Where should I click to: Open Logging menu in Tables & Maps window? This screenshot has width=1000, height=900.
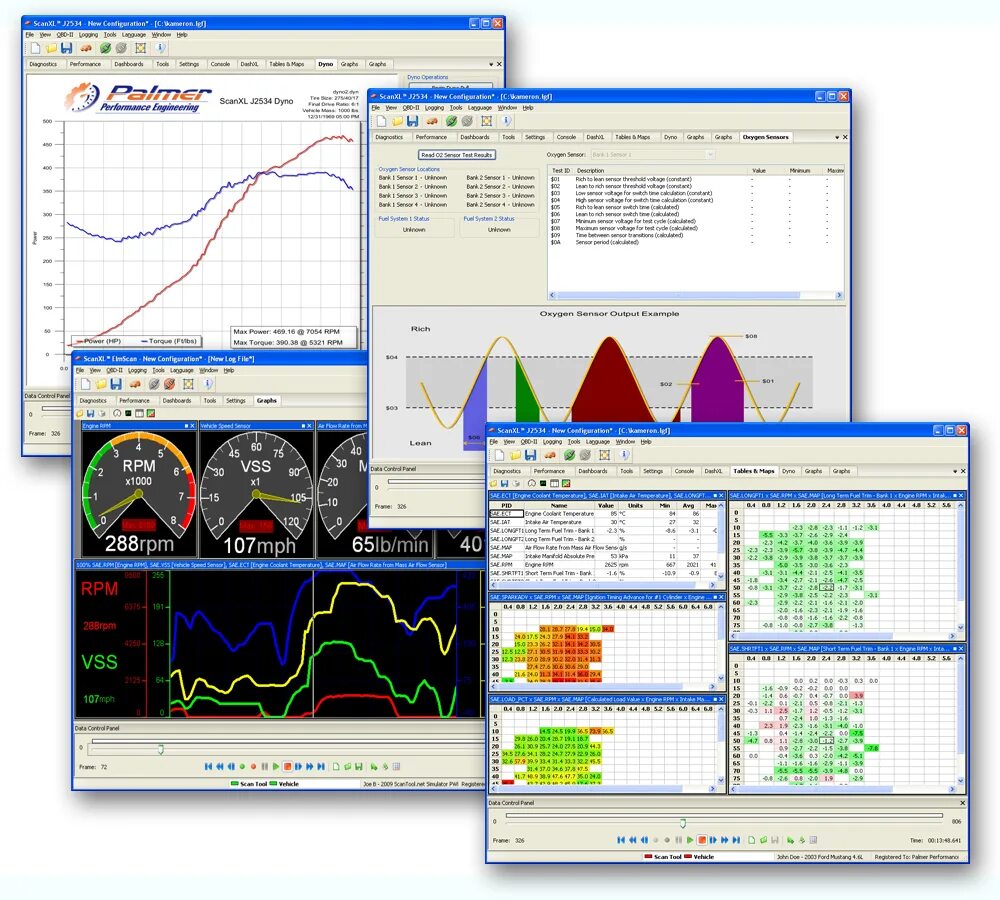click(x=552, y=441)
